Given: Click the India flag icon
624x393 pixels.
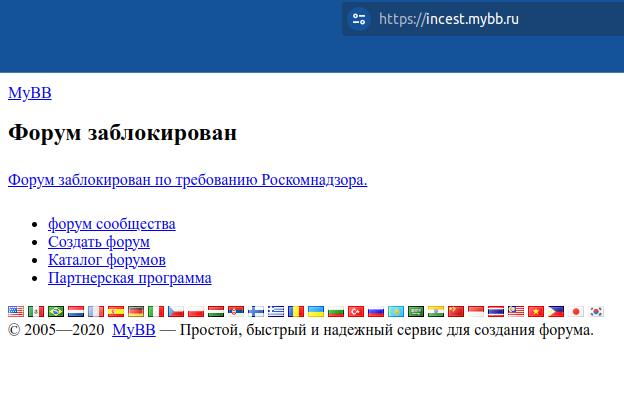Looking at the screenshot, I should pyautogui.click(x=436, y=311).
